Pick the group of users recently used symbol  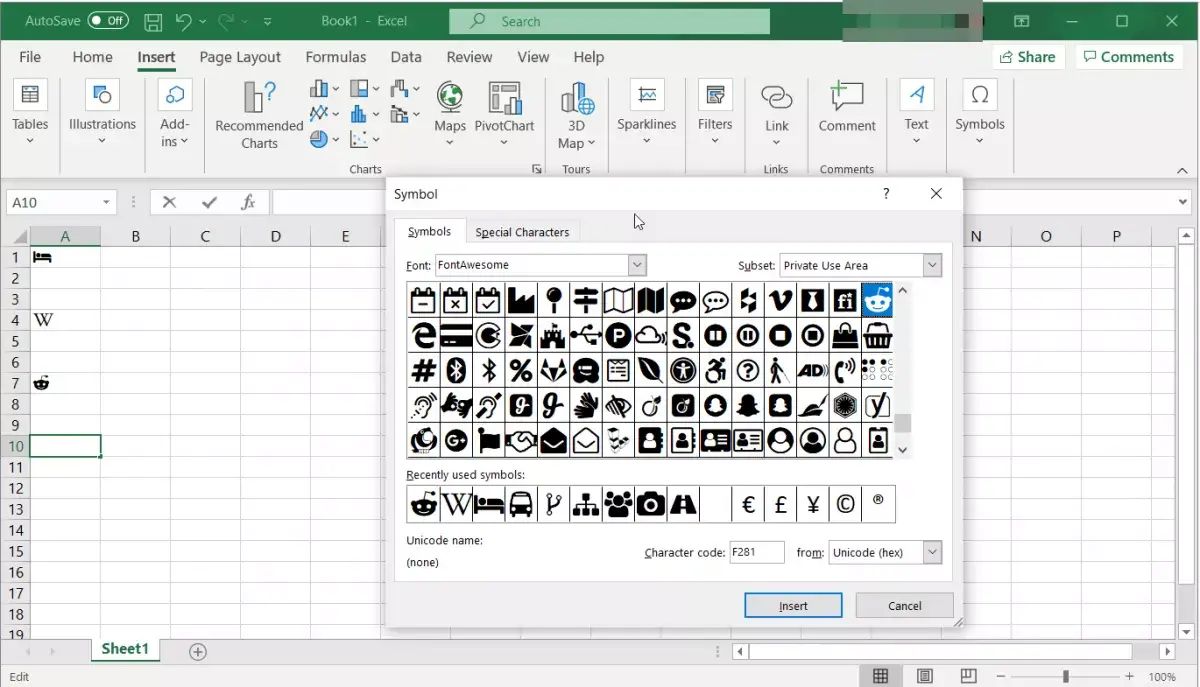click(x=618, y=505)
